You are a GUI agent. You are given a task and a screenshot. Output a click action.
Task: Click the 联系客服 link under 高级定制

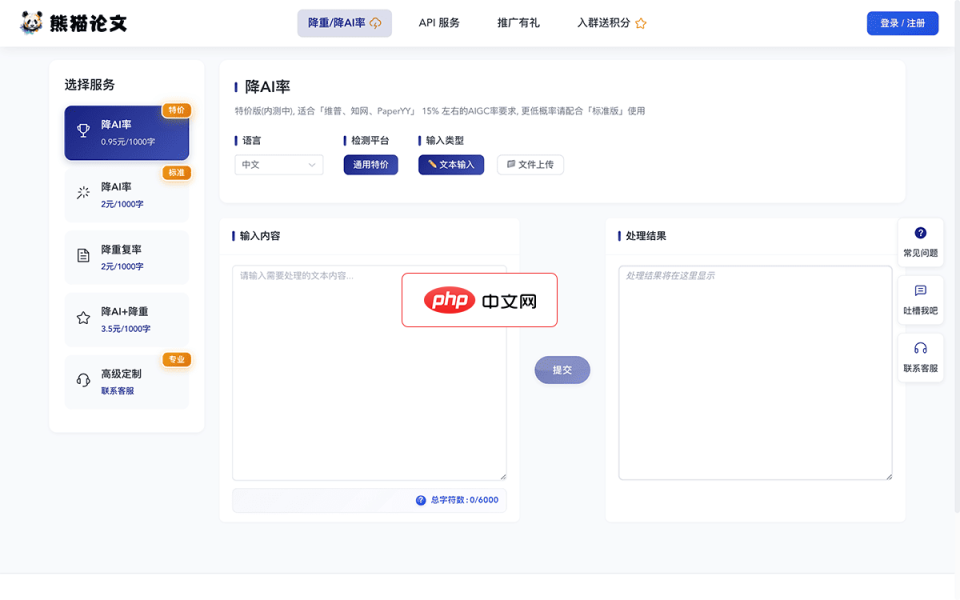pyautogui.click(x=118, y=391)
